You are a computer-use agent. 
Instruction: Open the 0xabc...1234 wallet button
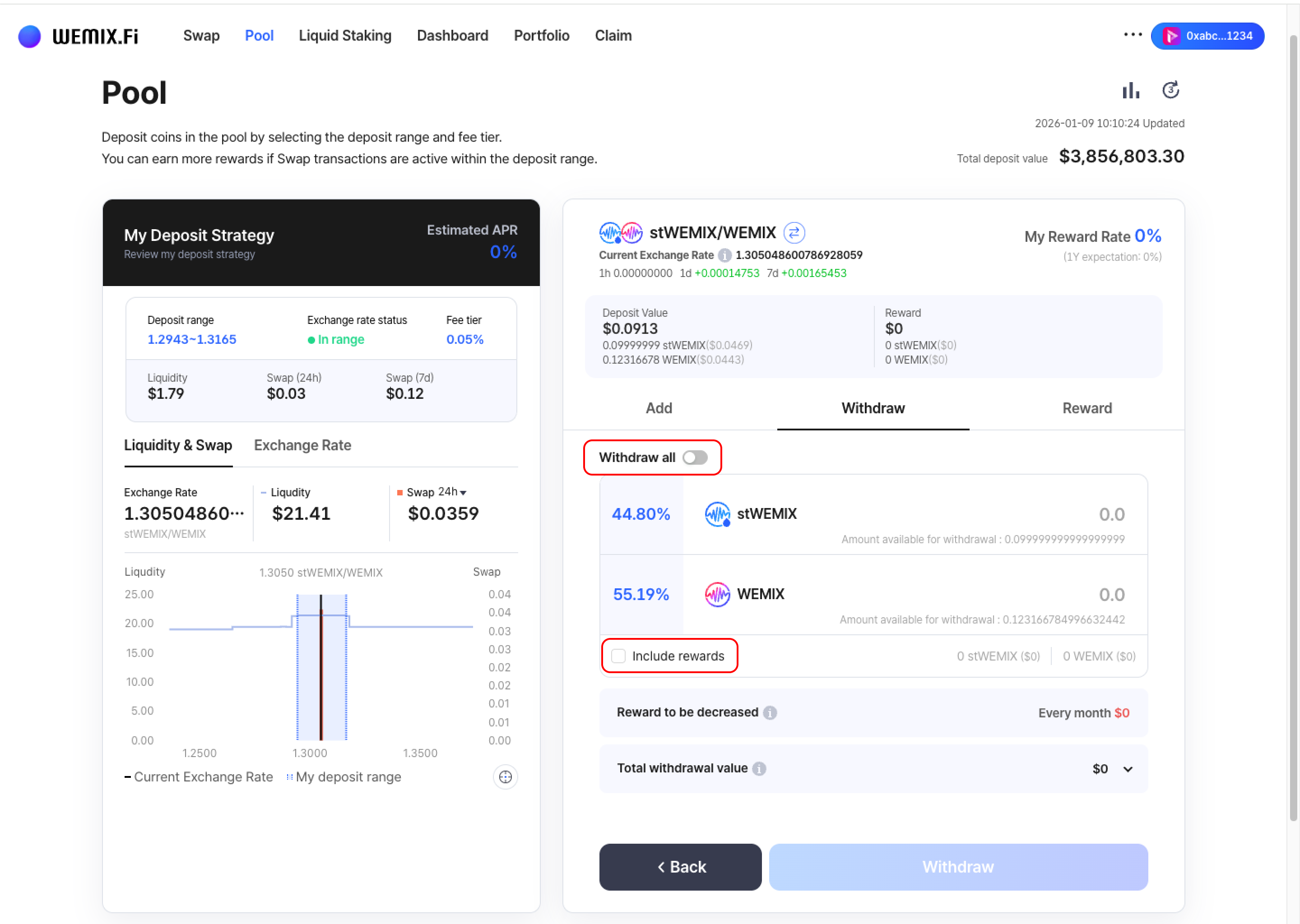[1207, 36]
